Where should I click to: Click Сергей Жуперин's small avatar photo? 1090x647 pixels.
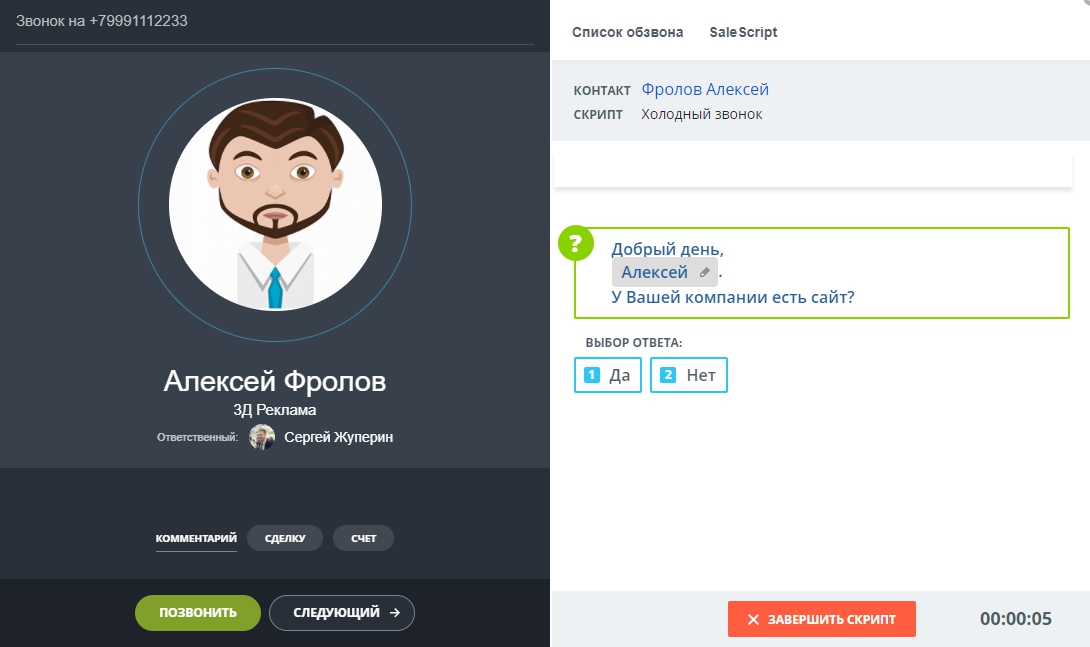coord(262,437)
